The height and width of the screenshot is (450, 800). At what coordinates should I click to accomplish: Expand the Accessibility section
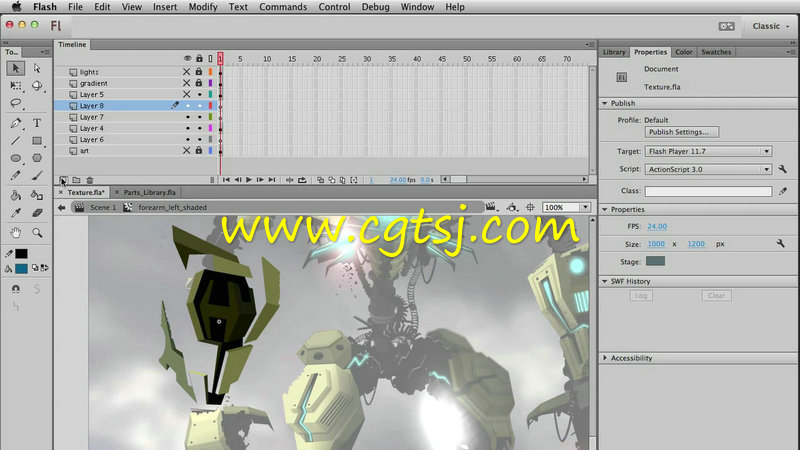tap(605, 358)
